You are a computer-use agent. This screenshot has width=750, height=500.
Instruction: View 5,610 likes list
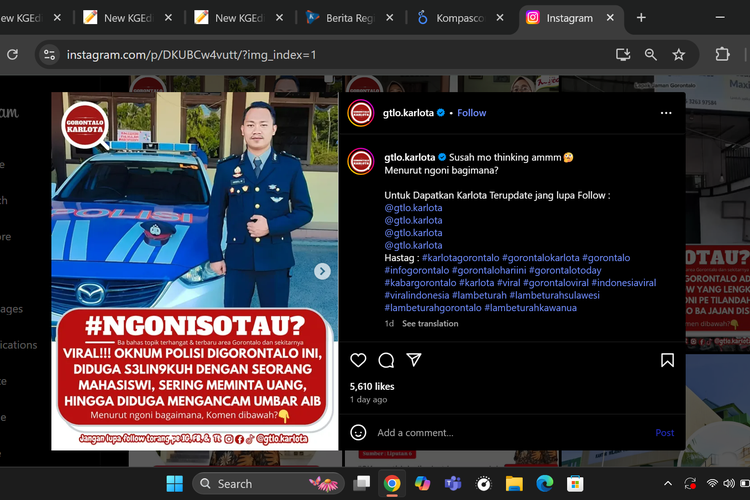pyautogui.click(x=372, y=387)
